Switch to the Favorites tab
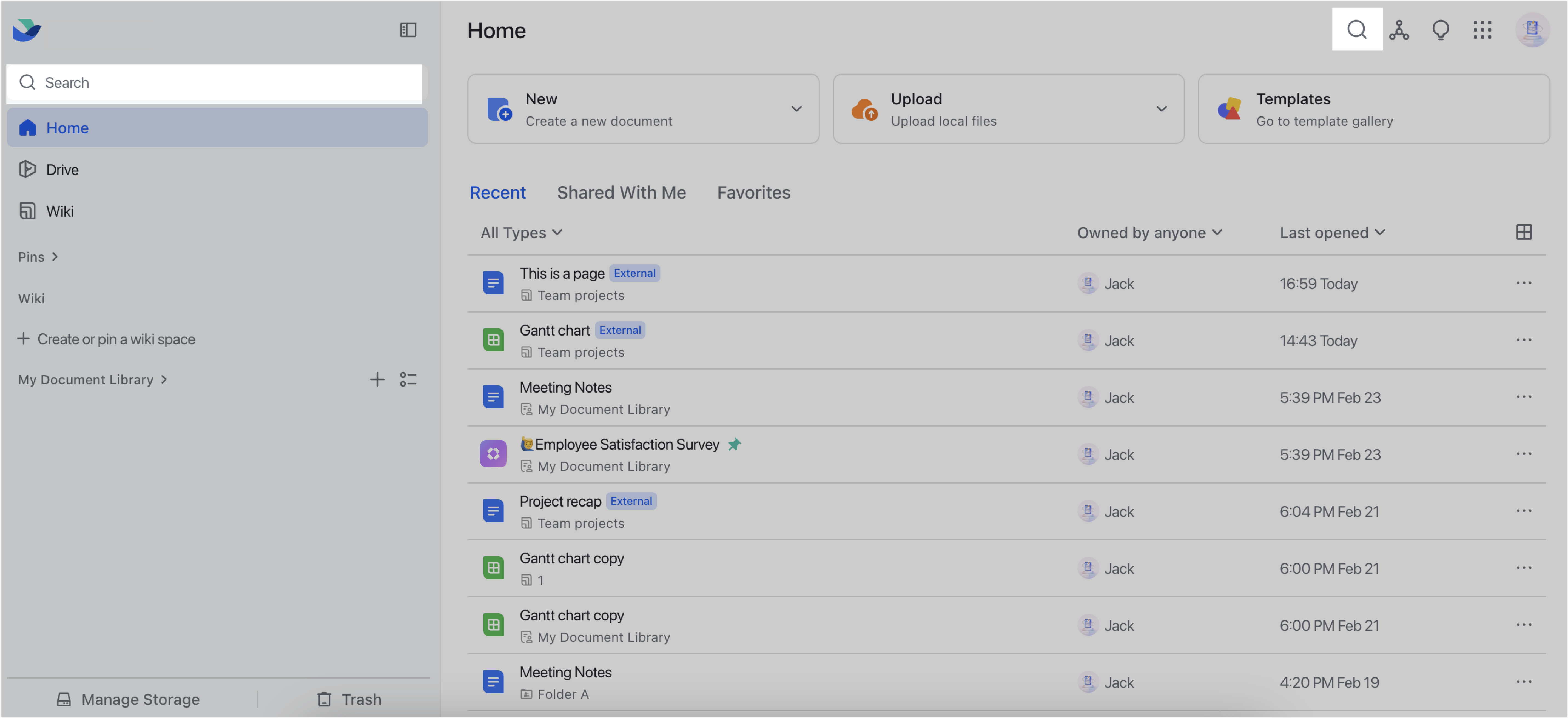The image size is (1568, 718). coord(753,192)
